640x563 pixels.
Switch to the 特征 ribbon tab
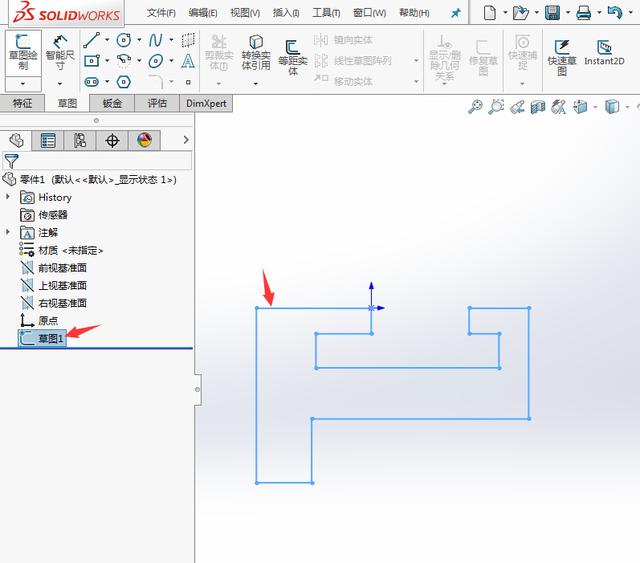click(22, 103)
